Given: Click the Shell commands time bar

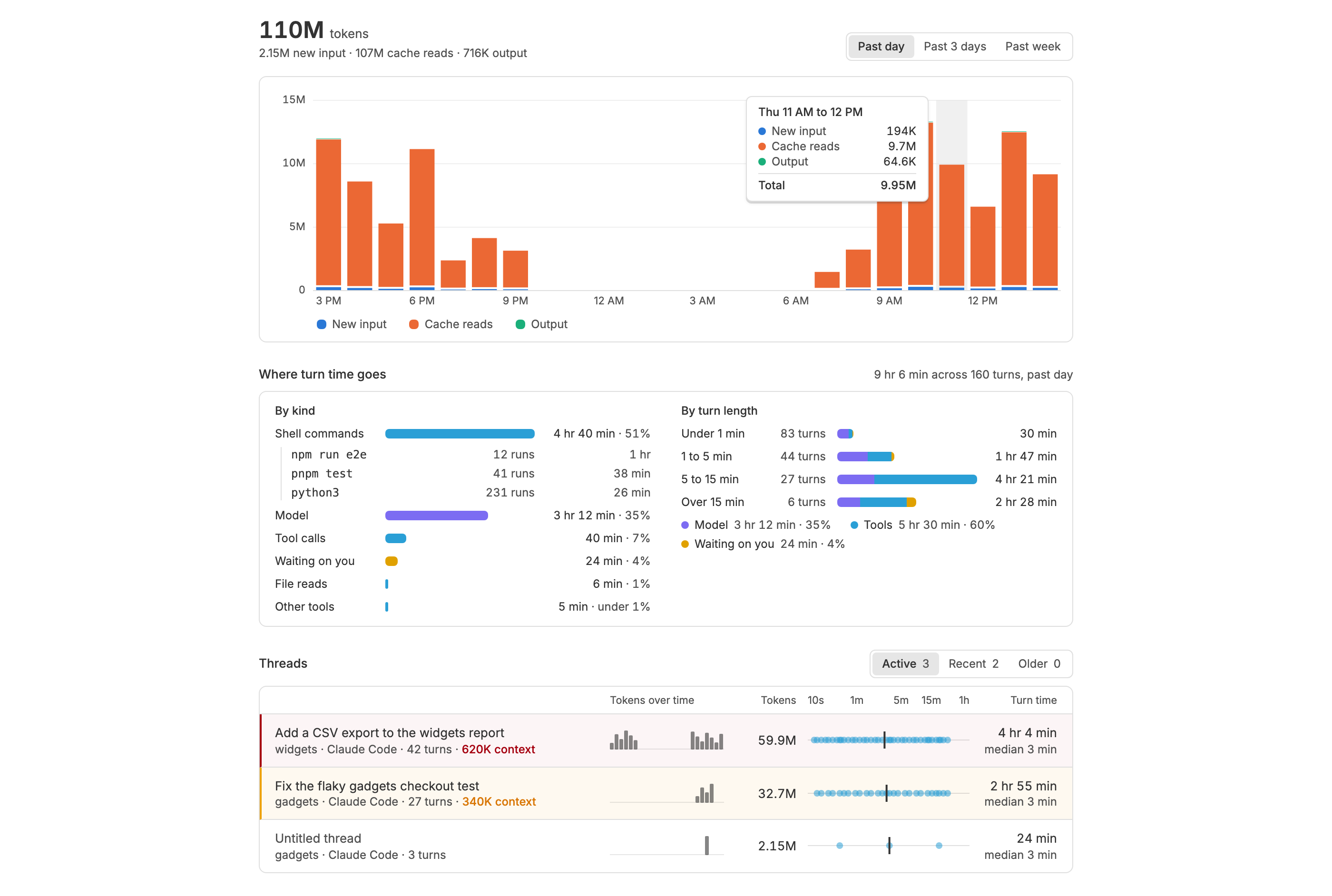Looking at the screenshot, I should click(x=460, y=434).
